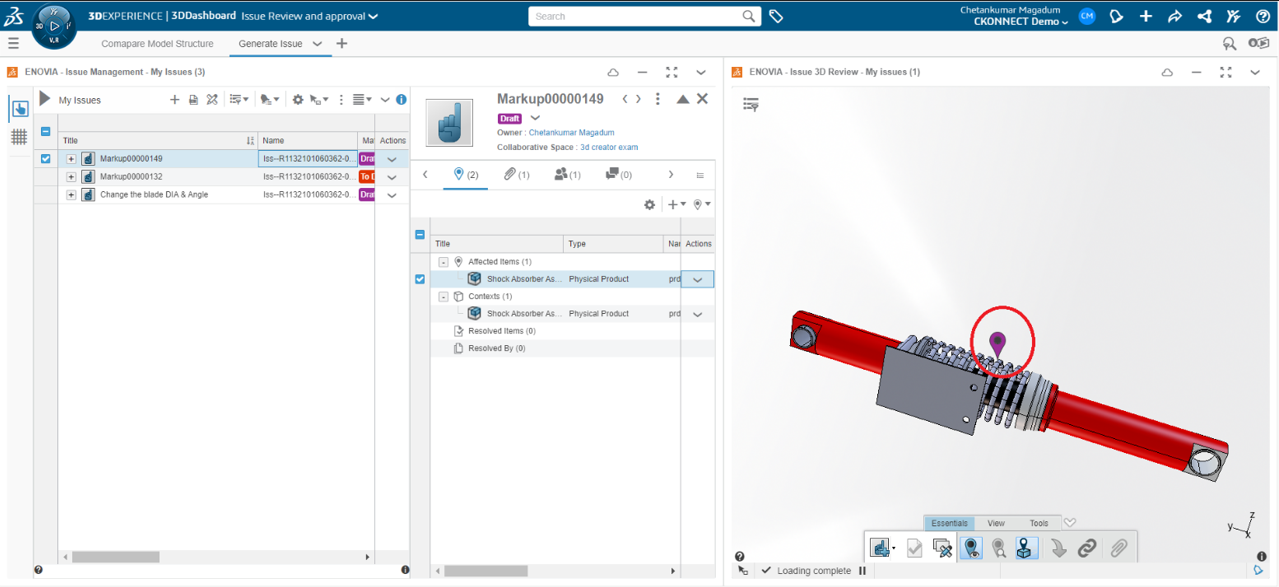Click the markup edit icon in 3D toolbar
The height and width of the screenshot is (587, 1279).
[x=942, y=548]
